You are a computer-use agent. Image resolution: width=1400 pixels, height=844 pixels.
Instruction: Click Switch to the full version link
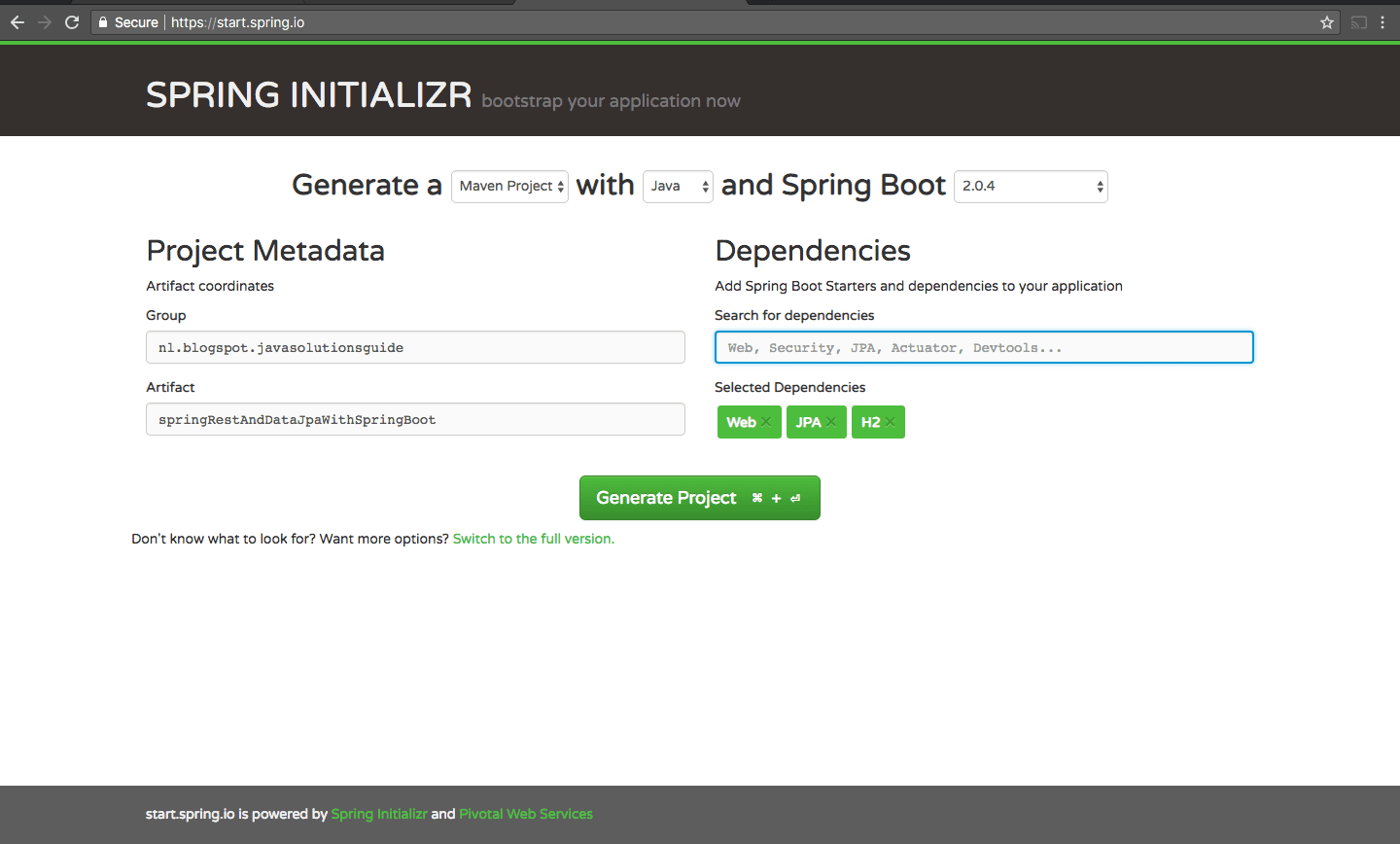pyautogui.click(x=534, y=539)
